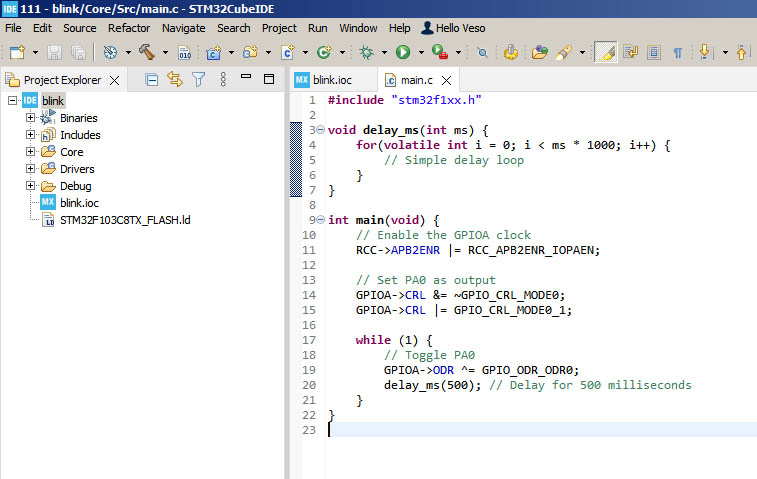This screenshot has width=757, height=479.
Task: Click Collapse All in Project Explorer
Action: 152,79
